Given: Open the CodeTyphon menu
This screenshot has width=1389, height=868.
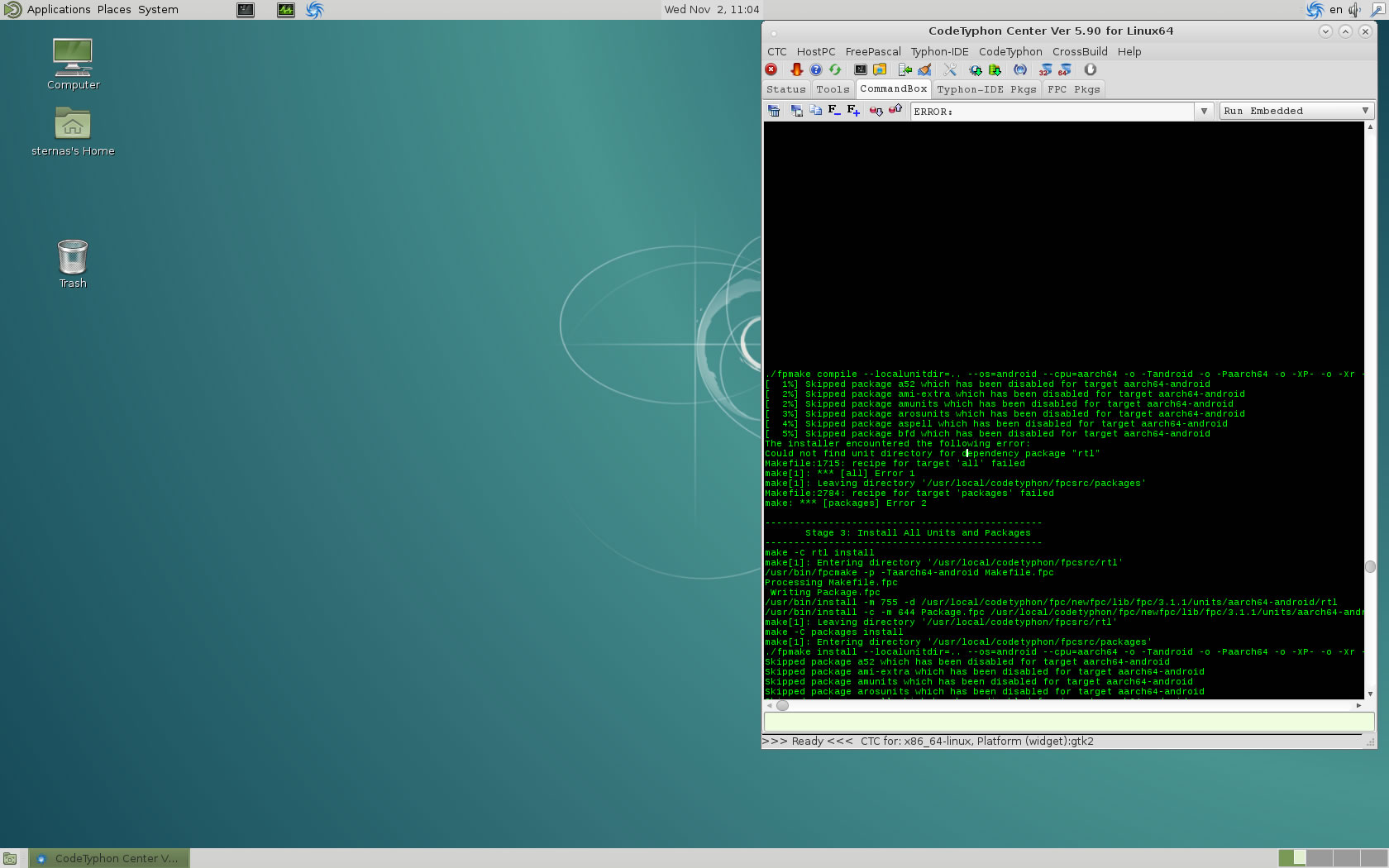Looking at the screenshot, I should pyautogui.click(x=1010, y=51).
